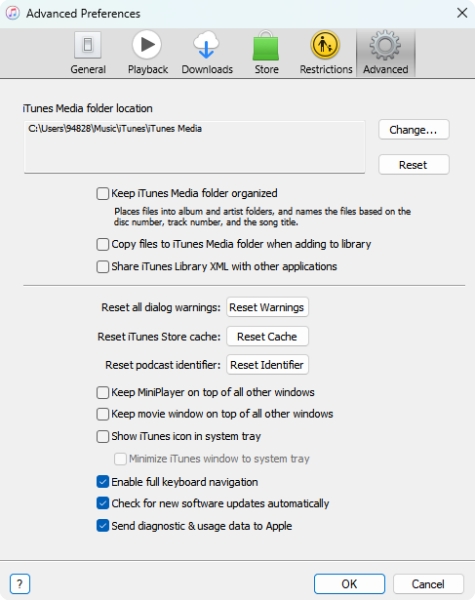Enable Share iTunes Library XML option

(103, 266)
